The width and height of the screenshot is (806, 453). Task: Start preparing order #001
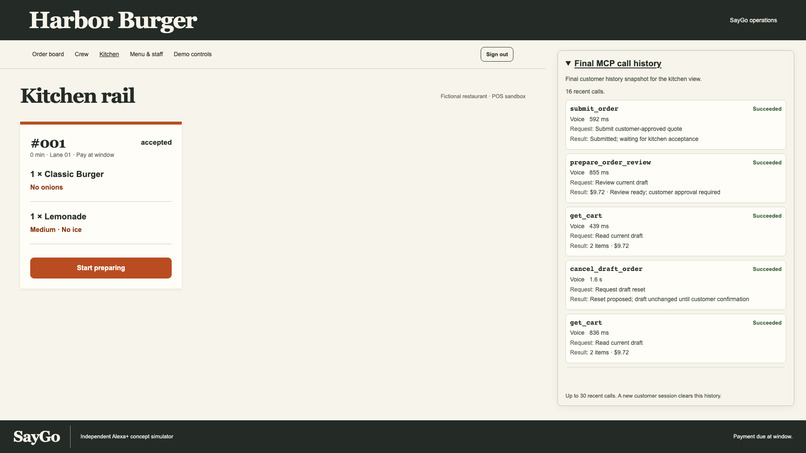pos(101,268)
